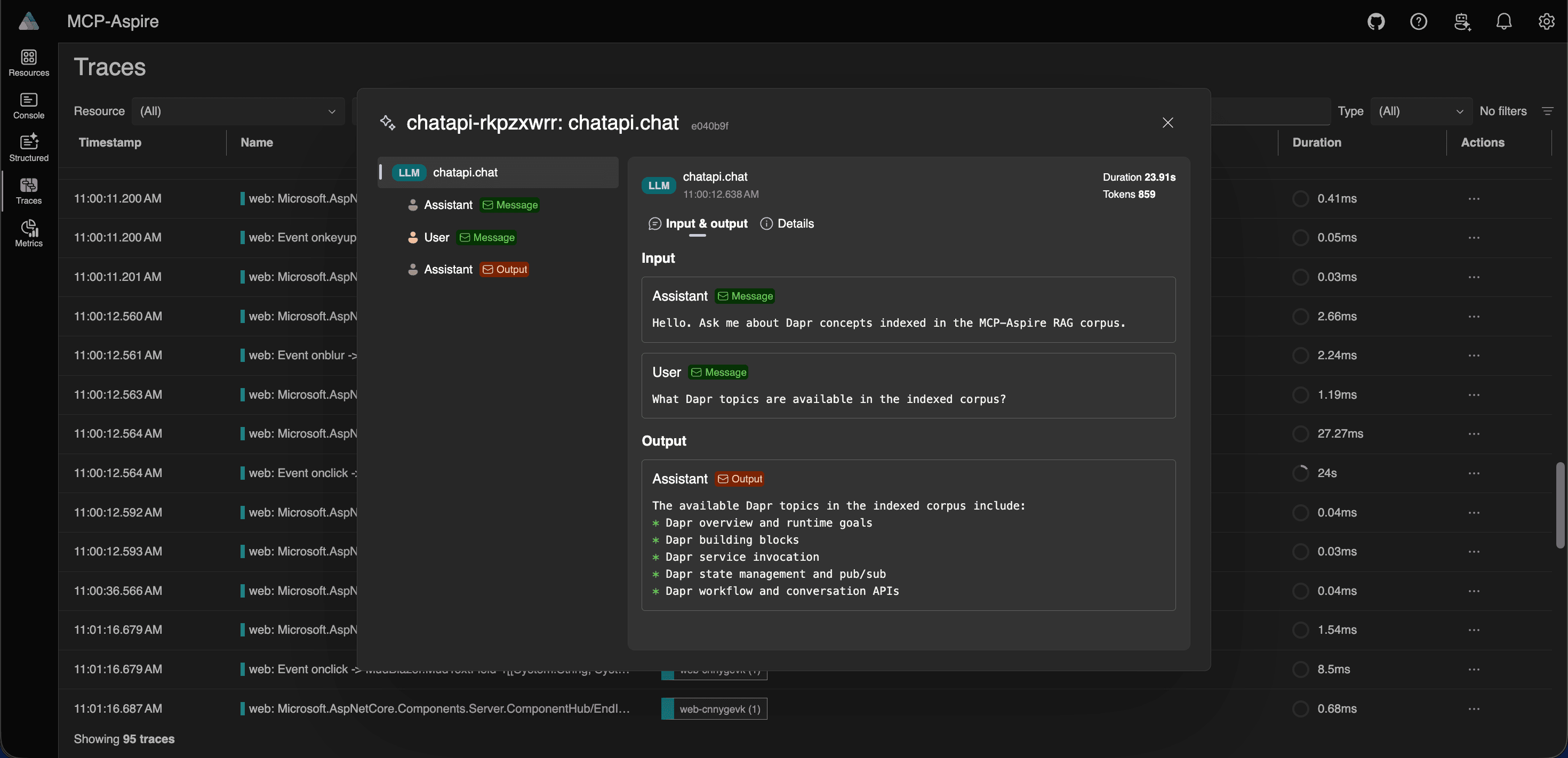Open the filters menu icon
Viewport: 1568px width, 758px height.
1547,111
